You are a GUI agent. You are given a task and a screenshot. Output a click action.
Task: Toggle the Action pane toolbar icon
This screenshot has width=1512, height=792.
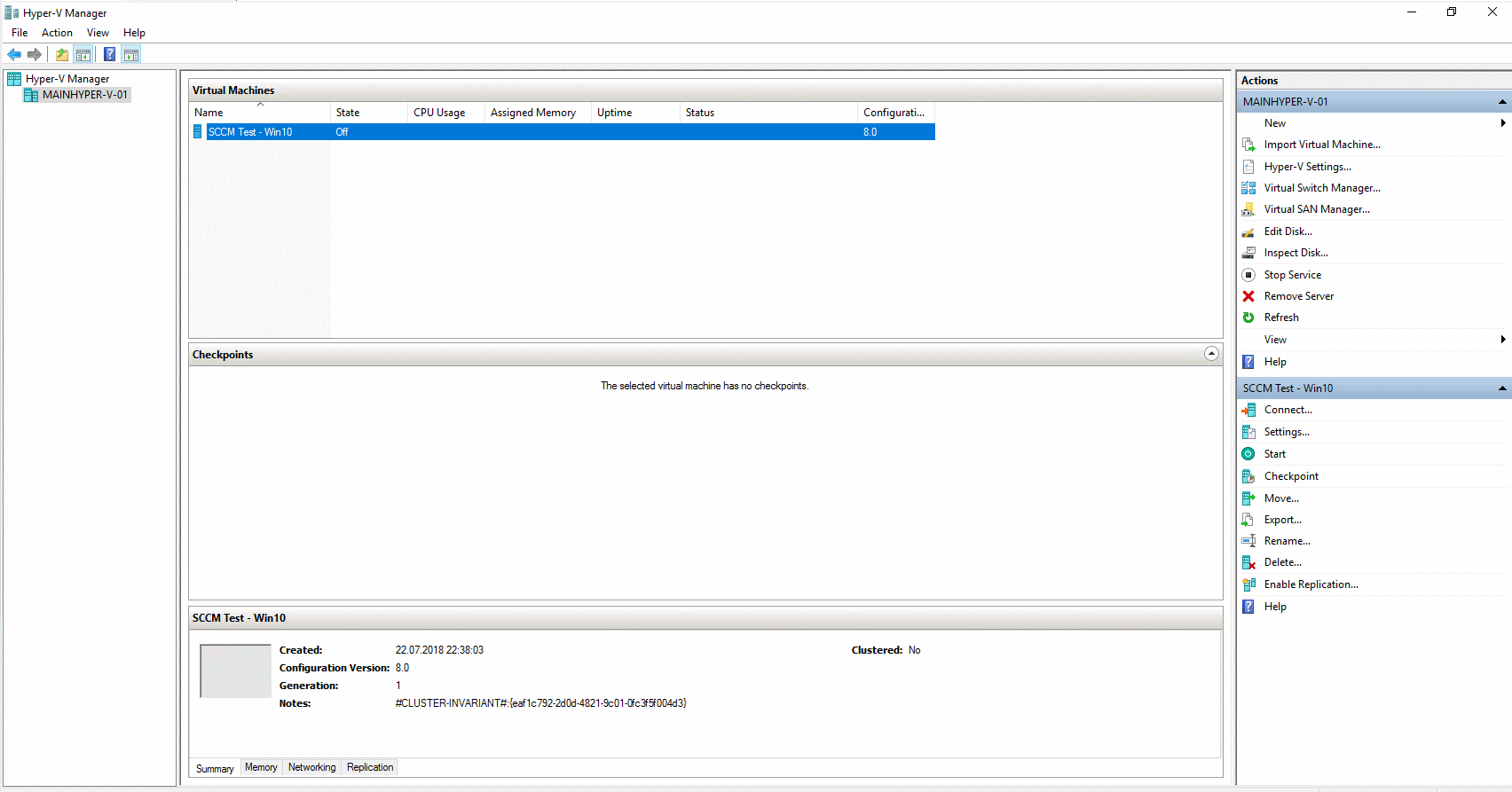(x=130, y=55)
